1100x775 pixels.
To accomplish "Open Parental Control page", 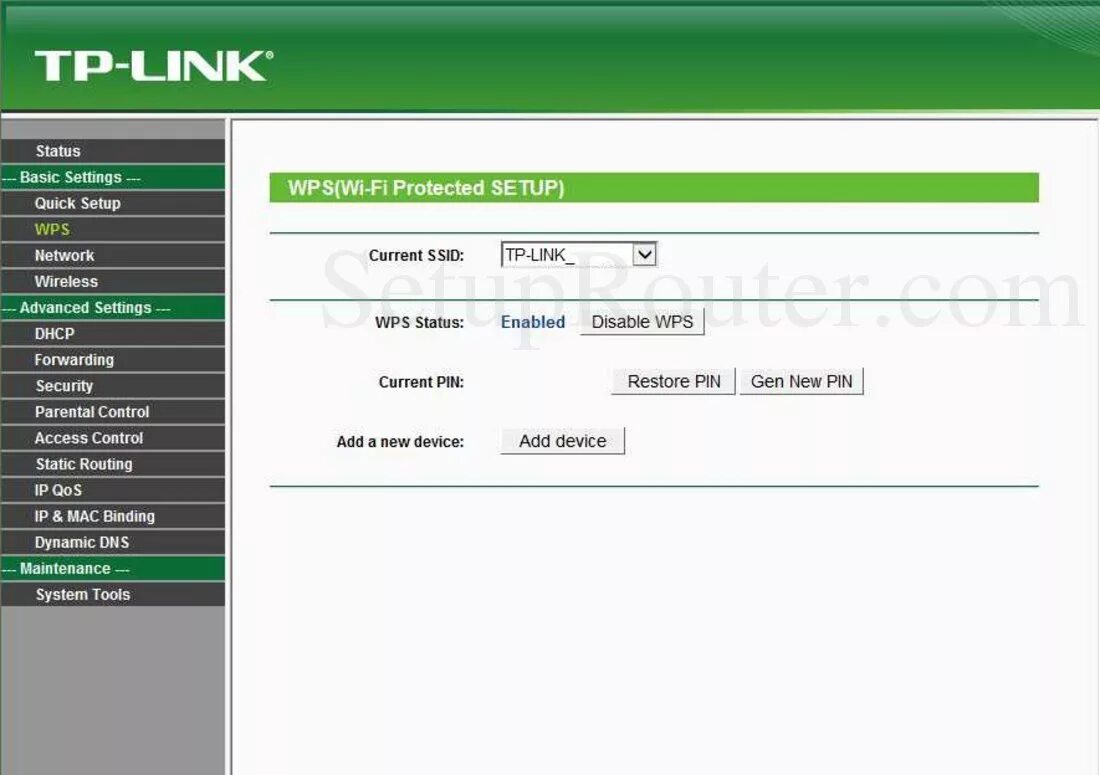I will pos(113,412).
